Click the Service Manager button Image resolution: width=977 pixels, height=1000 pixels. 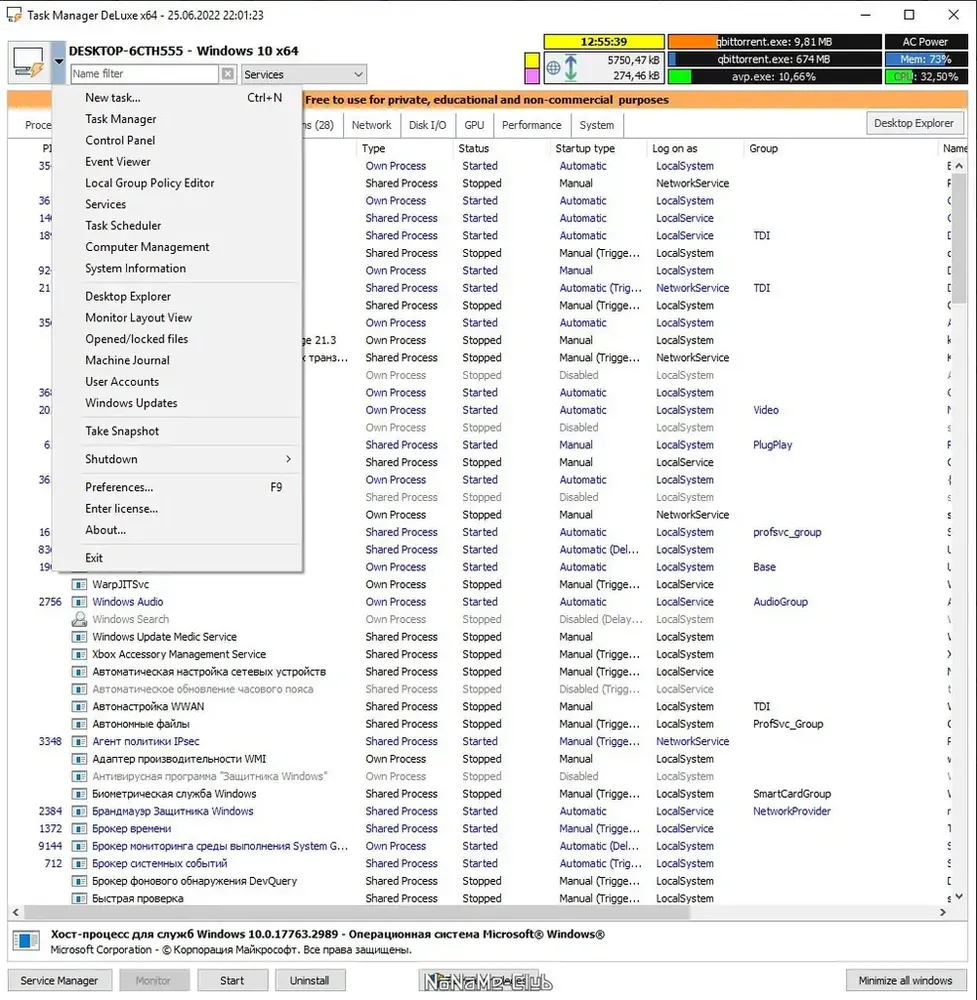59,980
